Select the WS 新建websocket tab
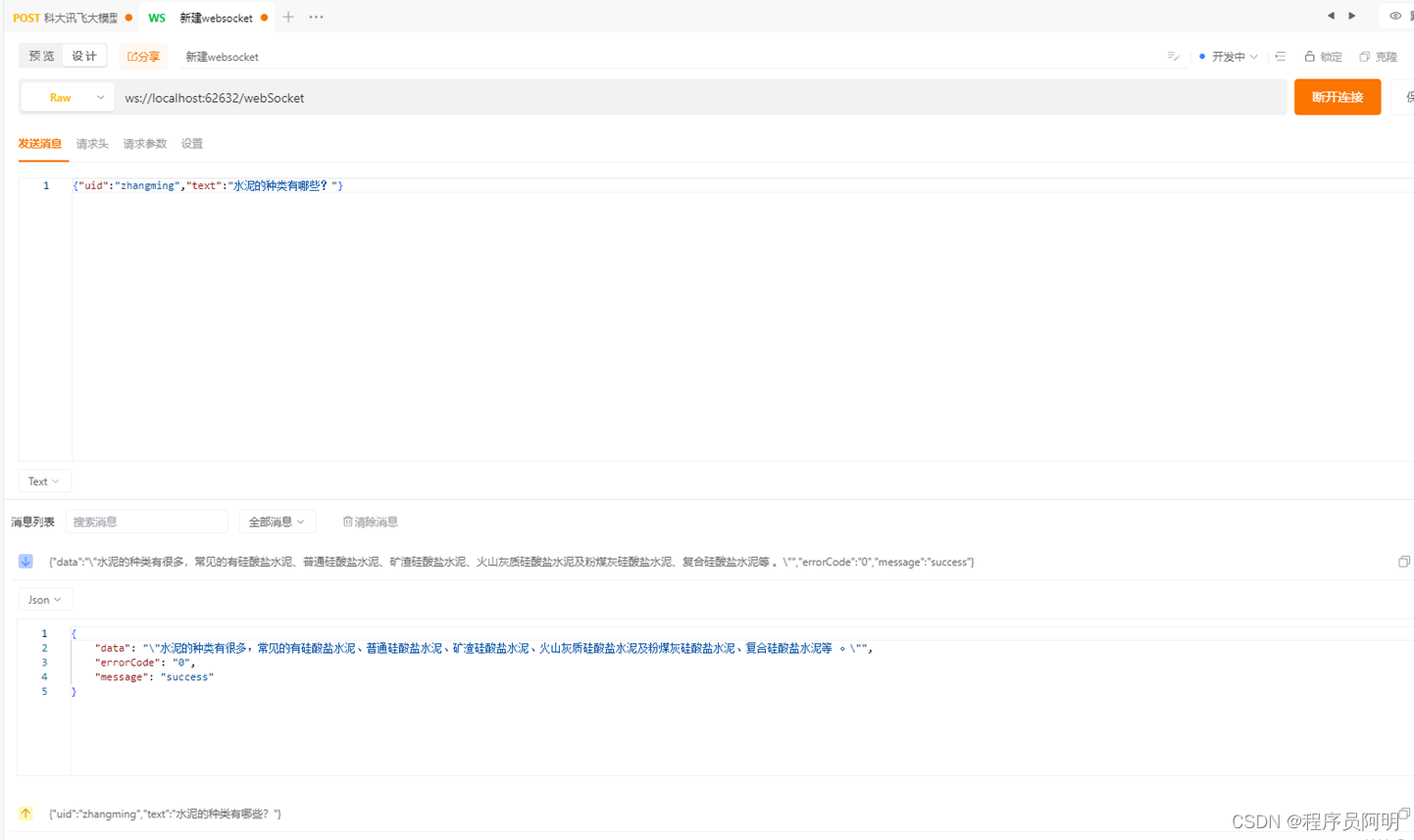 pyautogui.click(x=208, y=18)
